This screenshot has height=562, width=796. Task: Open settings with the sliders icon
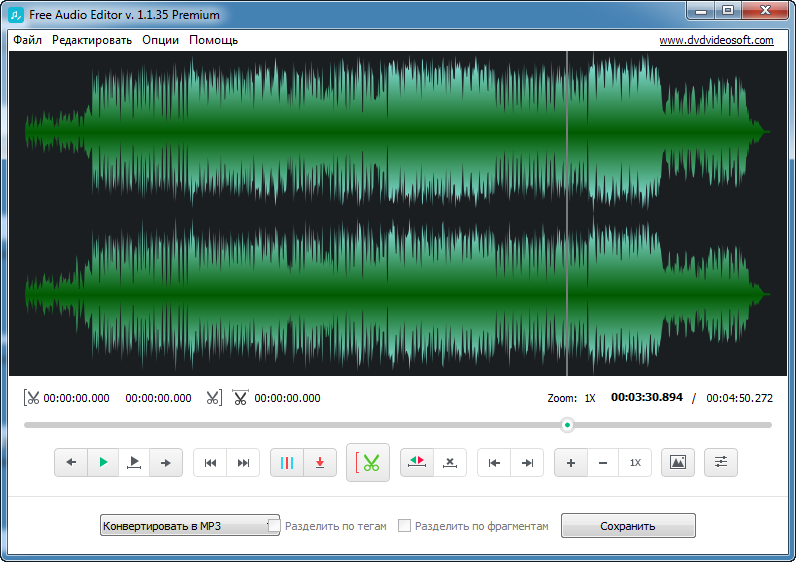click(721, 462)
